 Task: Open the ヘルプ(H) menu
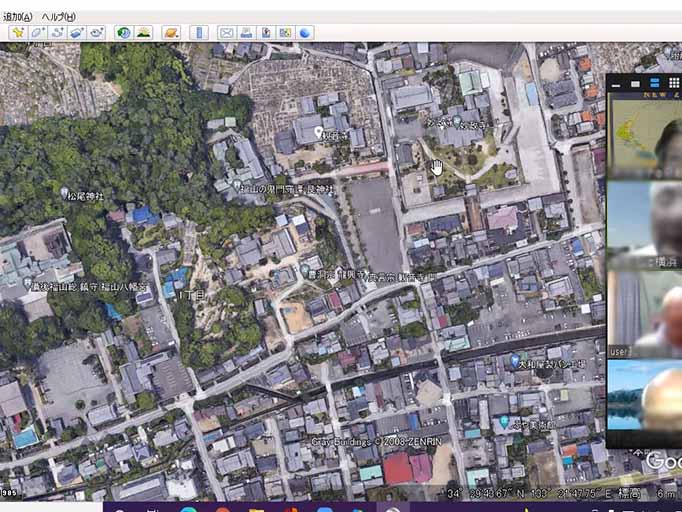click(x=58, y=17)
